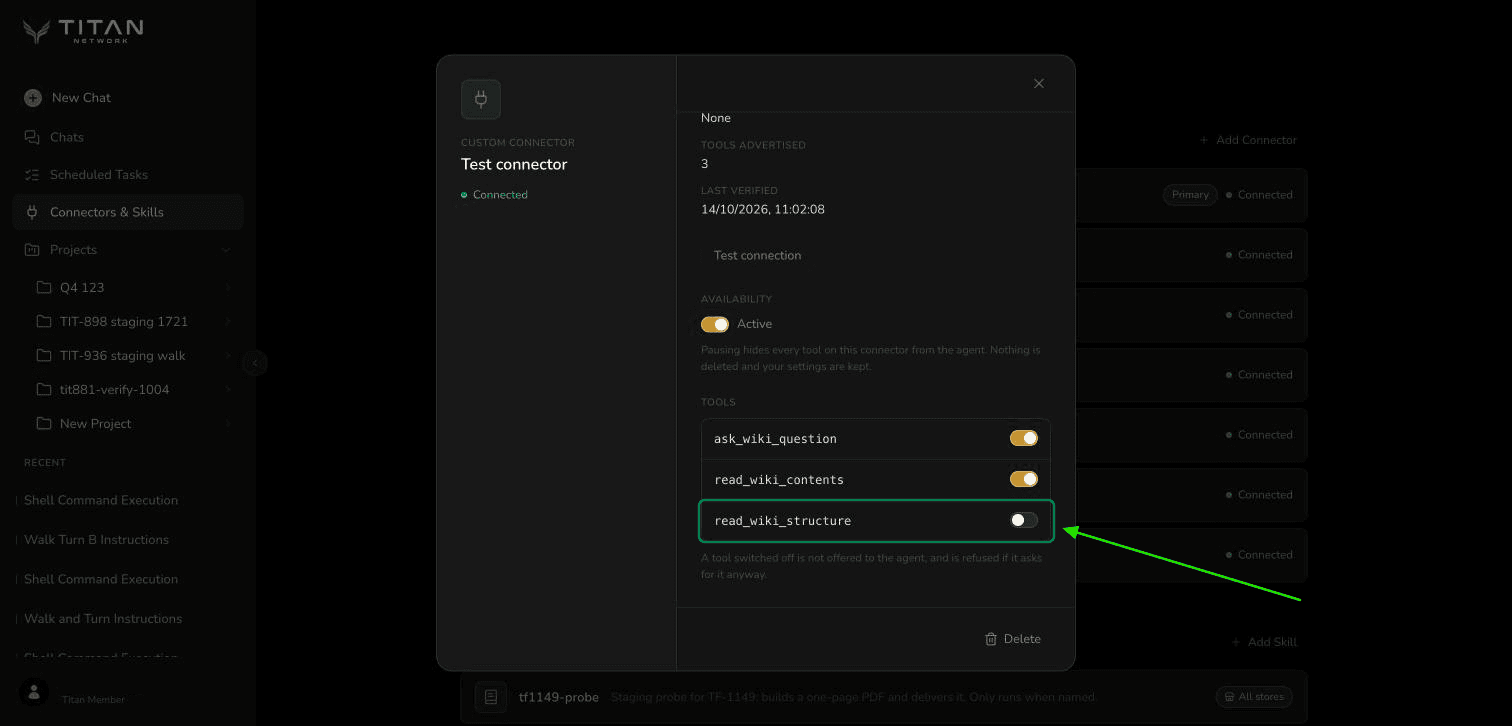This screenshot has width=1512, height=726.
Task: Click the tf1149-probe skill name
Action: click(x=558, y=697)
